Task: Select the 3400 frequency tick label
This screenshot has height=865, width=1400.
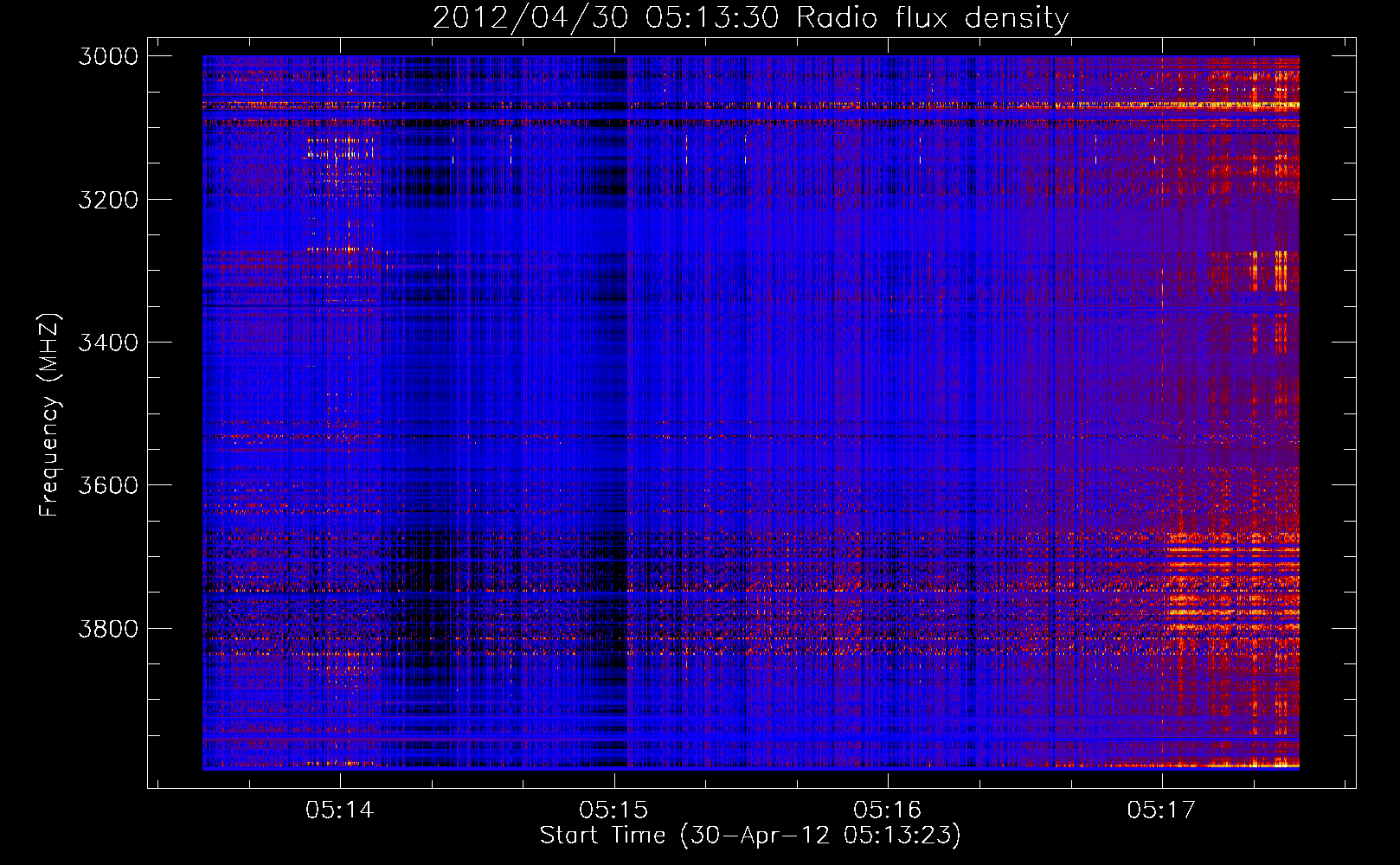Action: [108, 343]
